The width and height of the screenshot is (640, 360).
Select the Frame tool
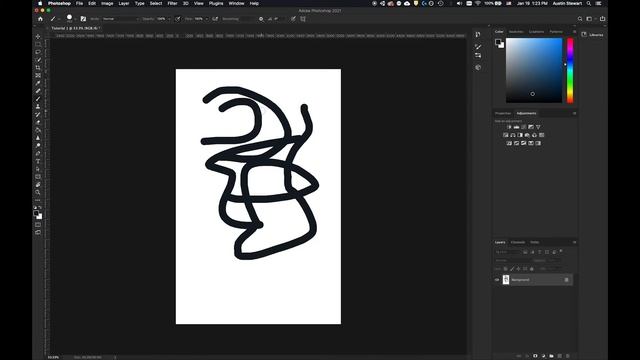click(x=38, y=76)
